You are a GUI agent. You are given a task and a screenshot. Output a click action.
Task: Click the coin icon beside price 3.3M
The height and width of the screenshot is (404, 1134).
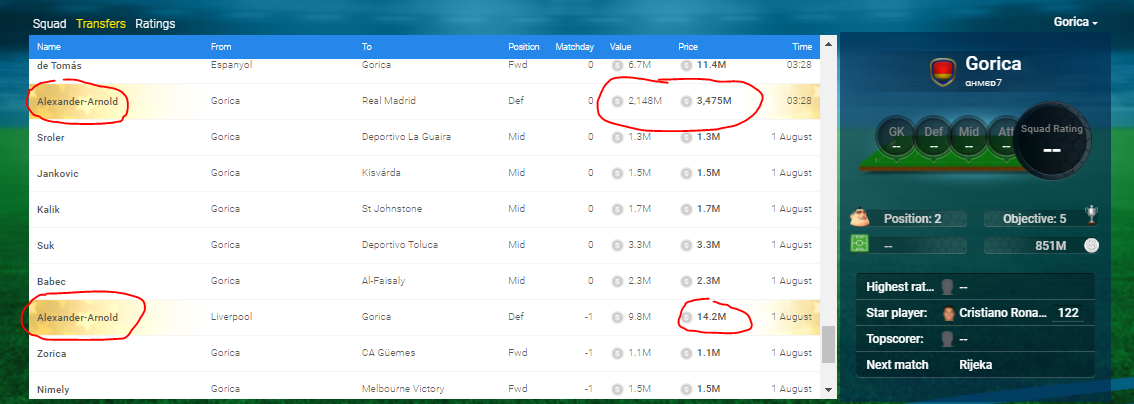coord(685,245)
